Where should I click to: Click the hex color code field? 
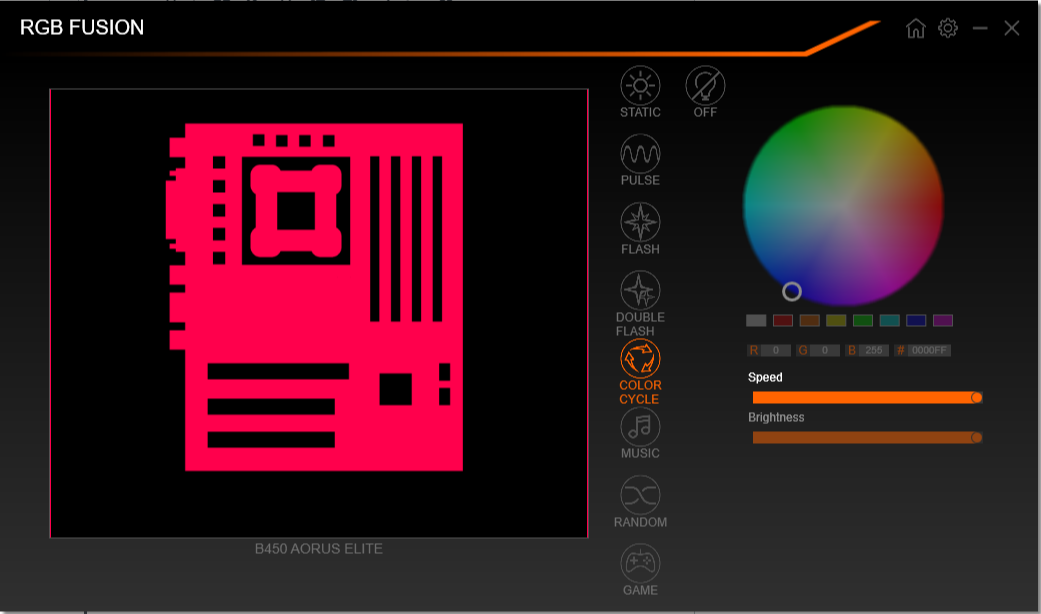pos(929,351)
